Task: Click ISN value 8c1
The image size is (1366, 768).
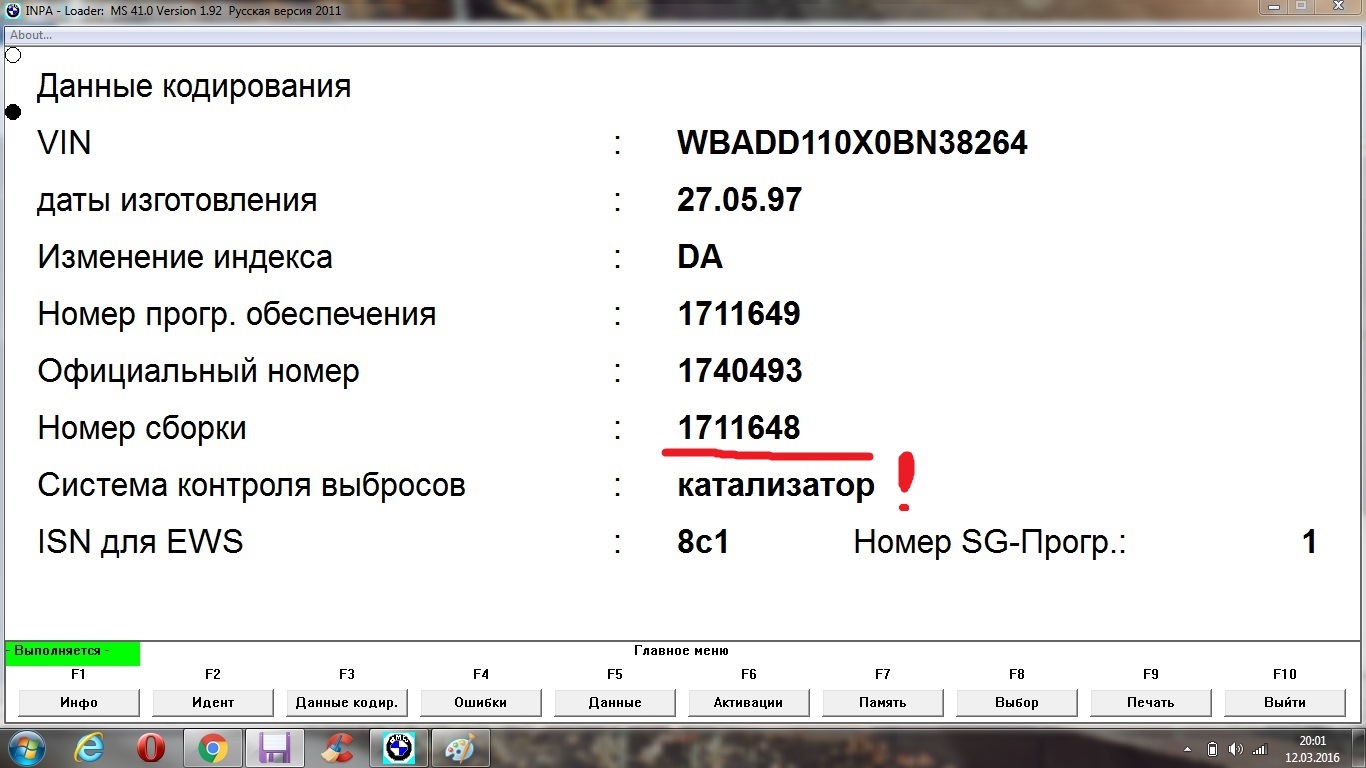Action: pyautogui.click(x=703, y=542)
